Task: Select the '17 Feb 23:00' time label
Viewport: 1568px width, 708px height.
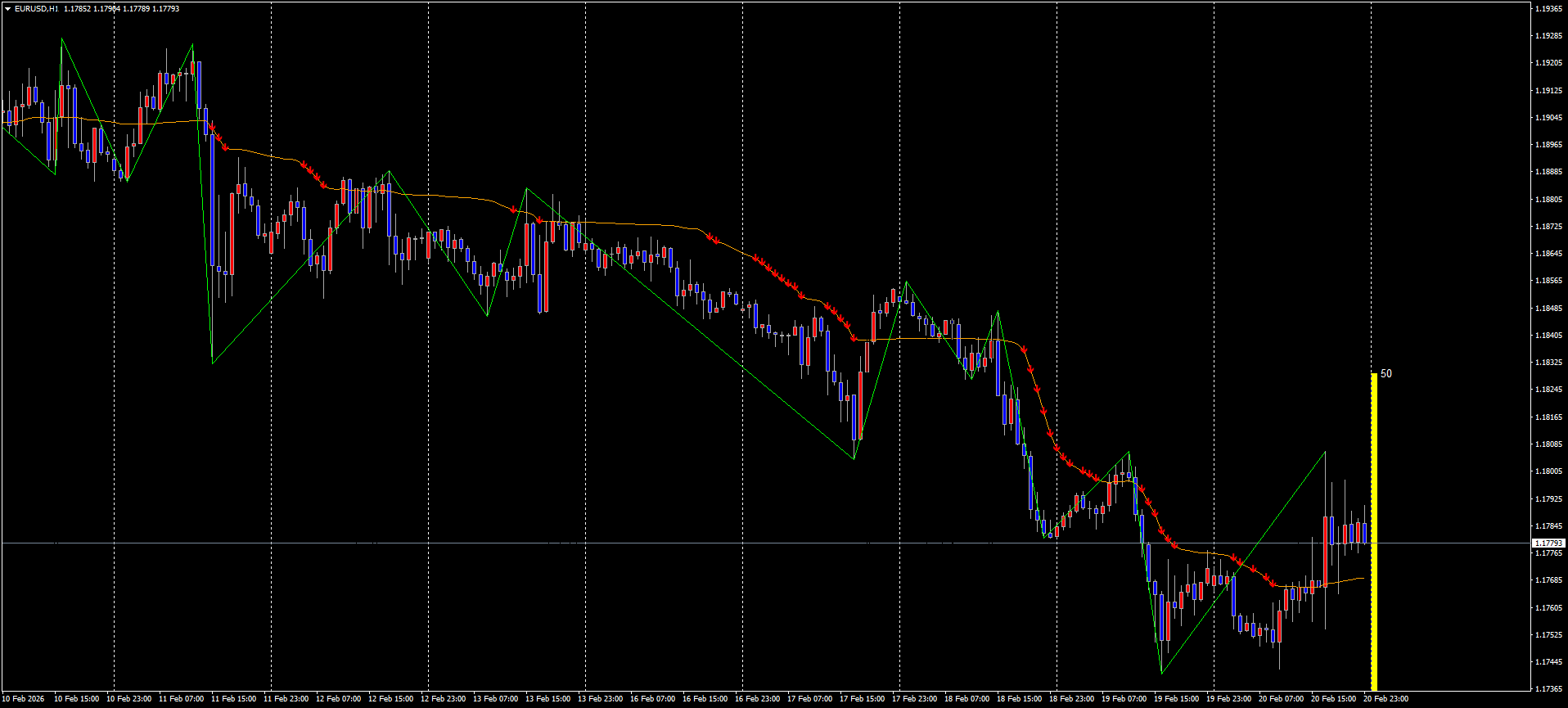Action: (914, 699)
